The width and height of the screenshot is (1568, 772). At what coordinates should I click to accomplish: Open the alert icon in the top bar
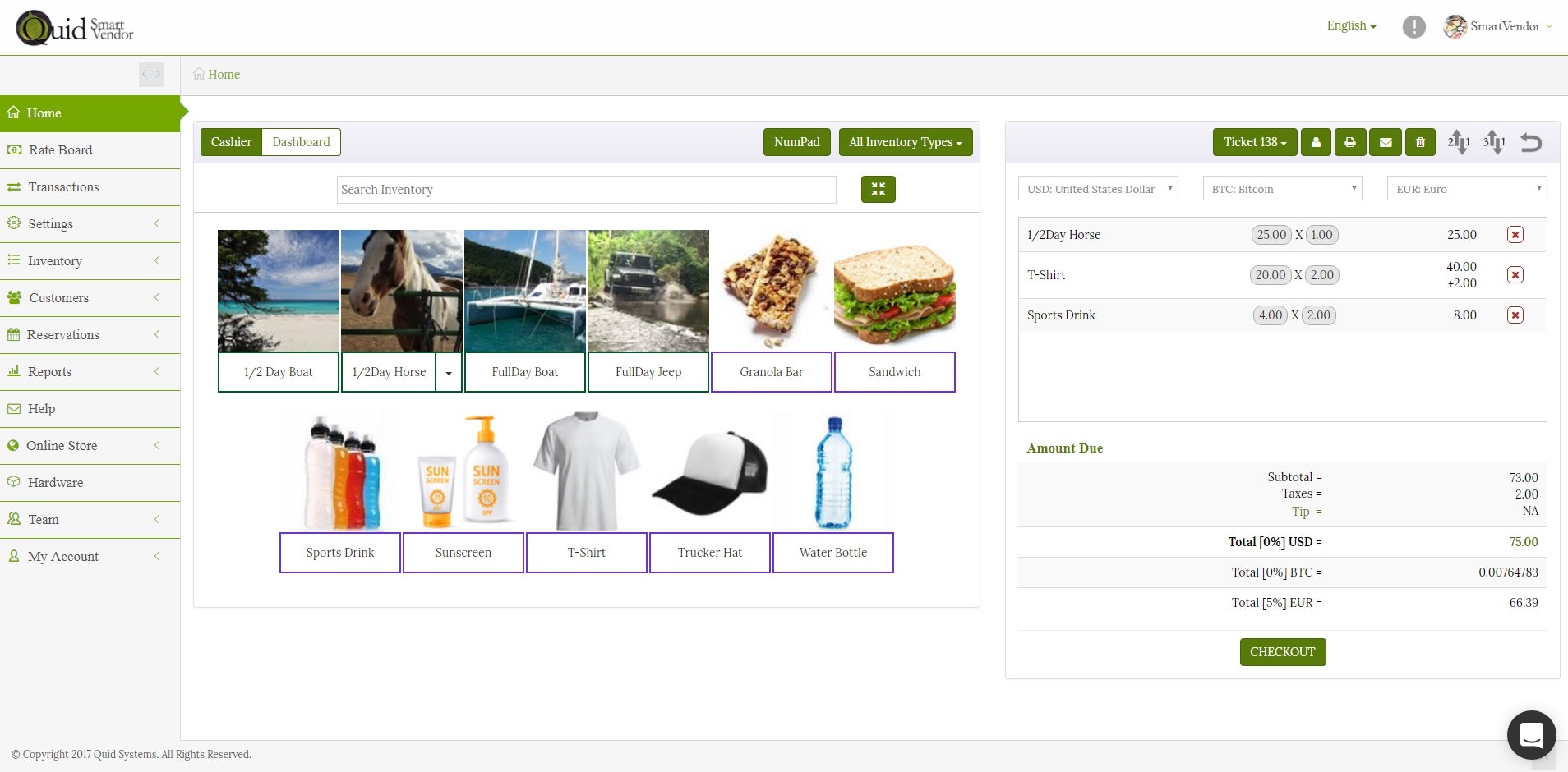[x=1413, y=26]
